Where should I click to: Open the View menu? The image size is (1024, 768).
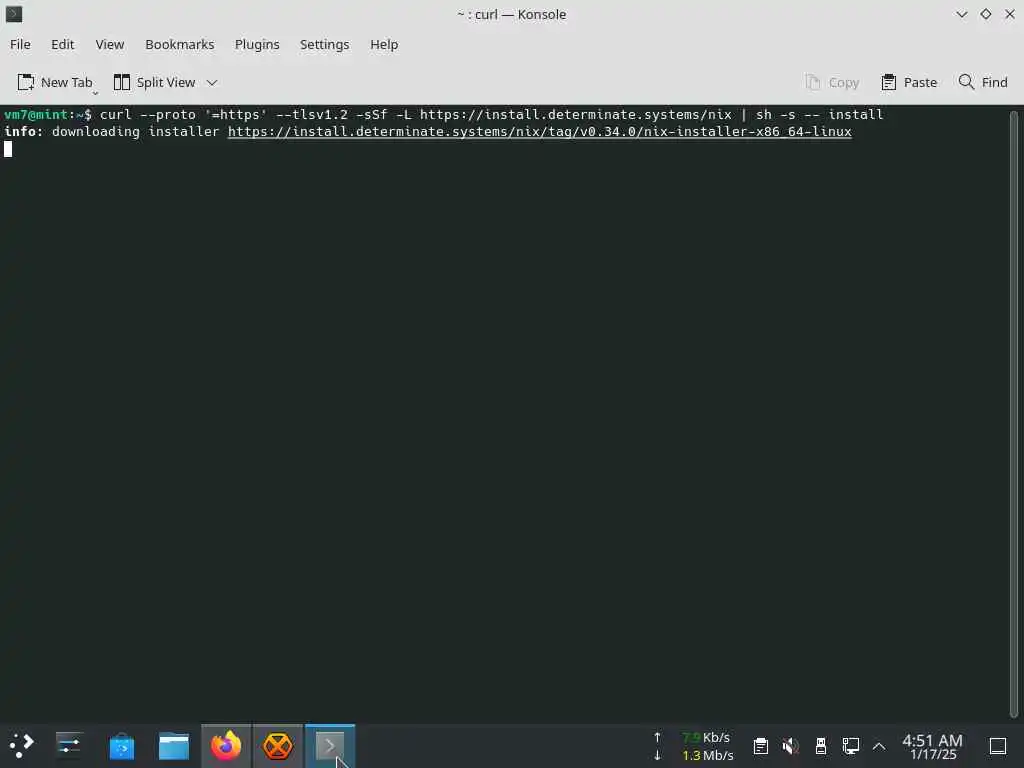coord(110,44)
